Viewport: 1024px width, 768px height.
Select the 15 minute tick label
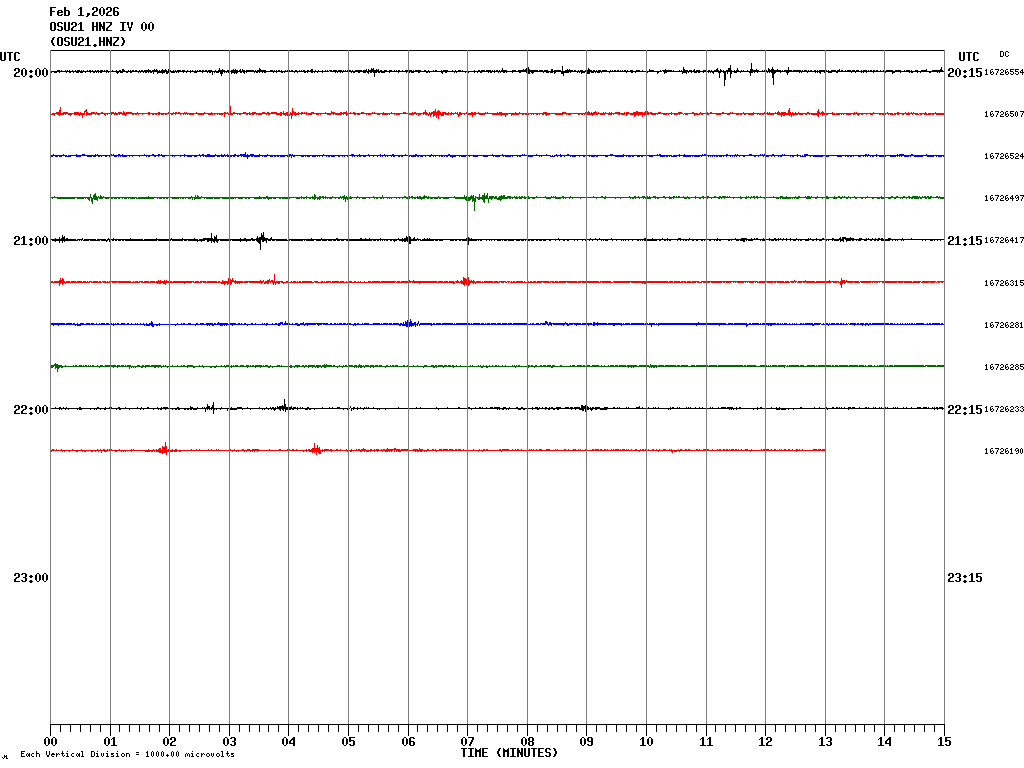(x=944, y=742)
